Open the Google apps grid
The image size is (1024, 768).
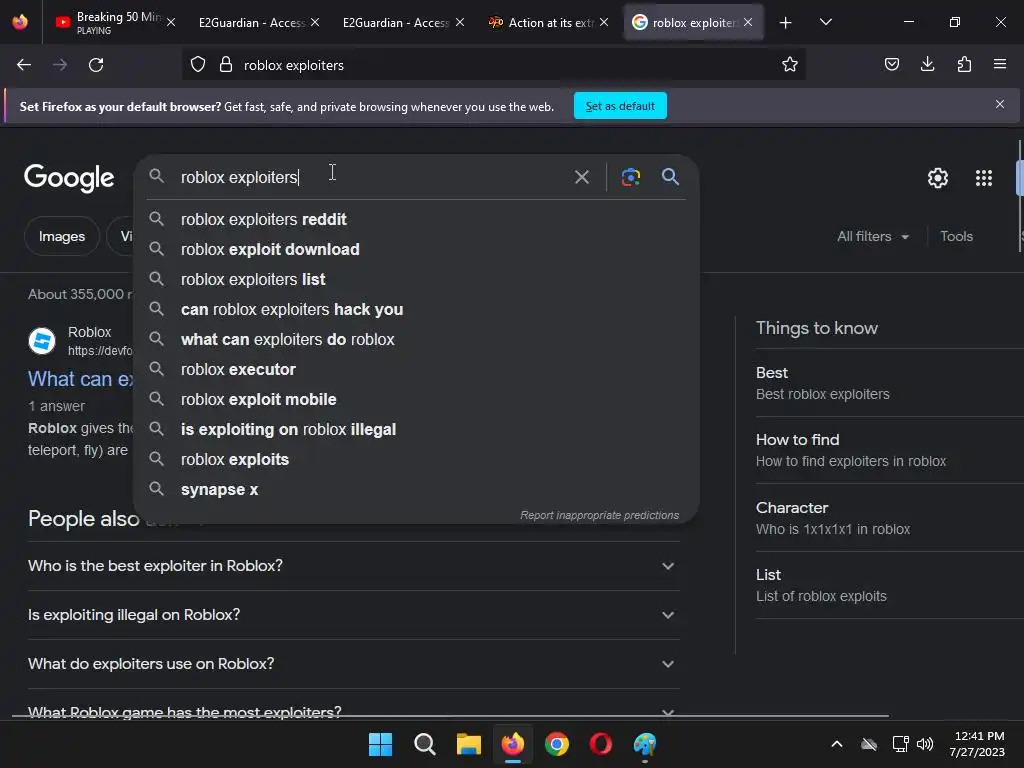point(984,178)
